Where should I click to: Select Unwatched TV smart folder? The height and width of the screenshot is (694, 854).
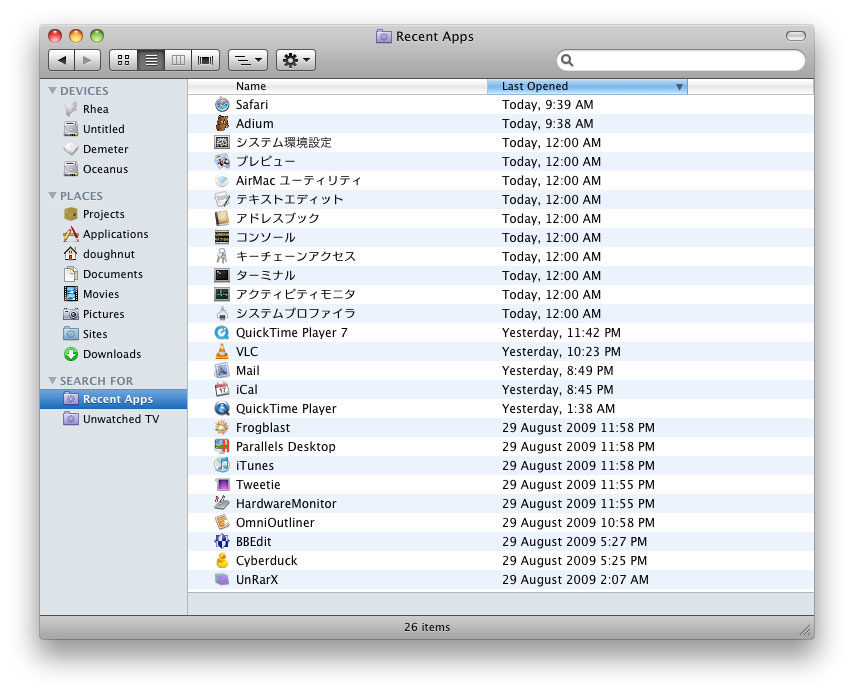coord(120,419)
